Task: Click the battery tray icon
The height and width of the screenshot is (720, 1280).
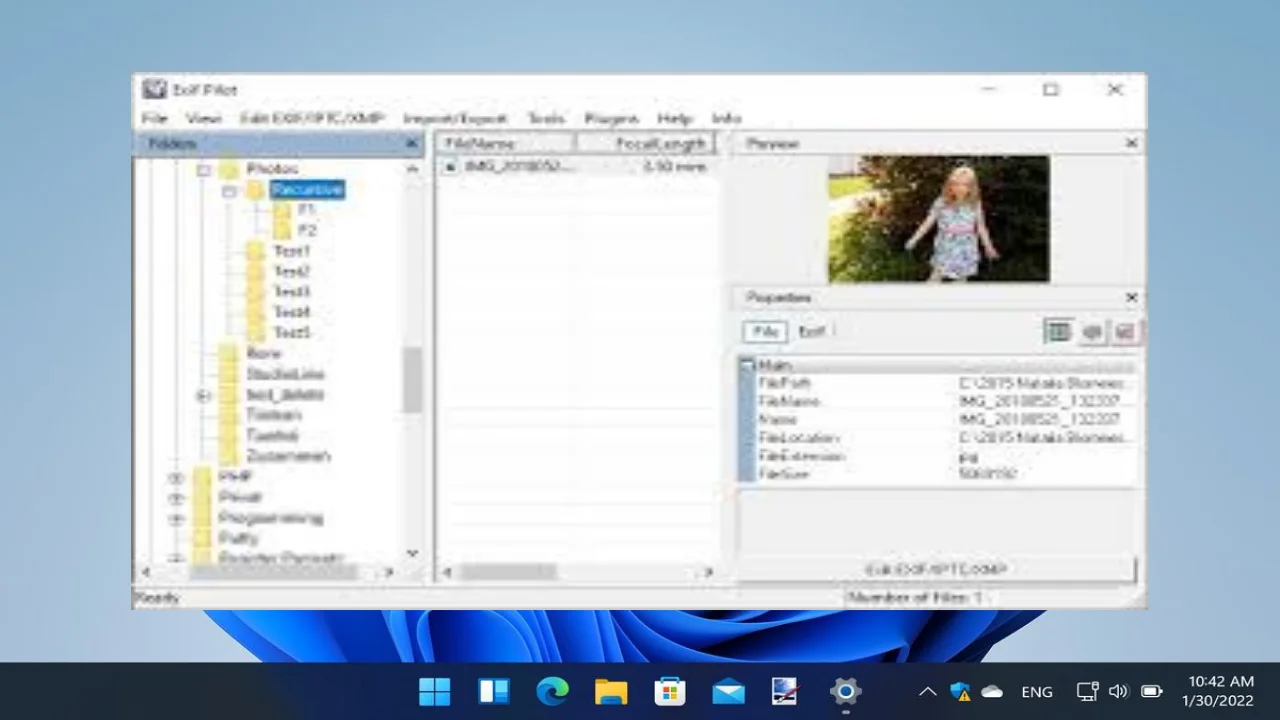Action: pyautogui.click(x=1151, y=691)
